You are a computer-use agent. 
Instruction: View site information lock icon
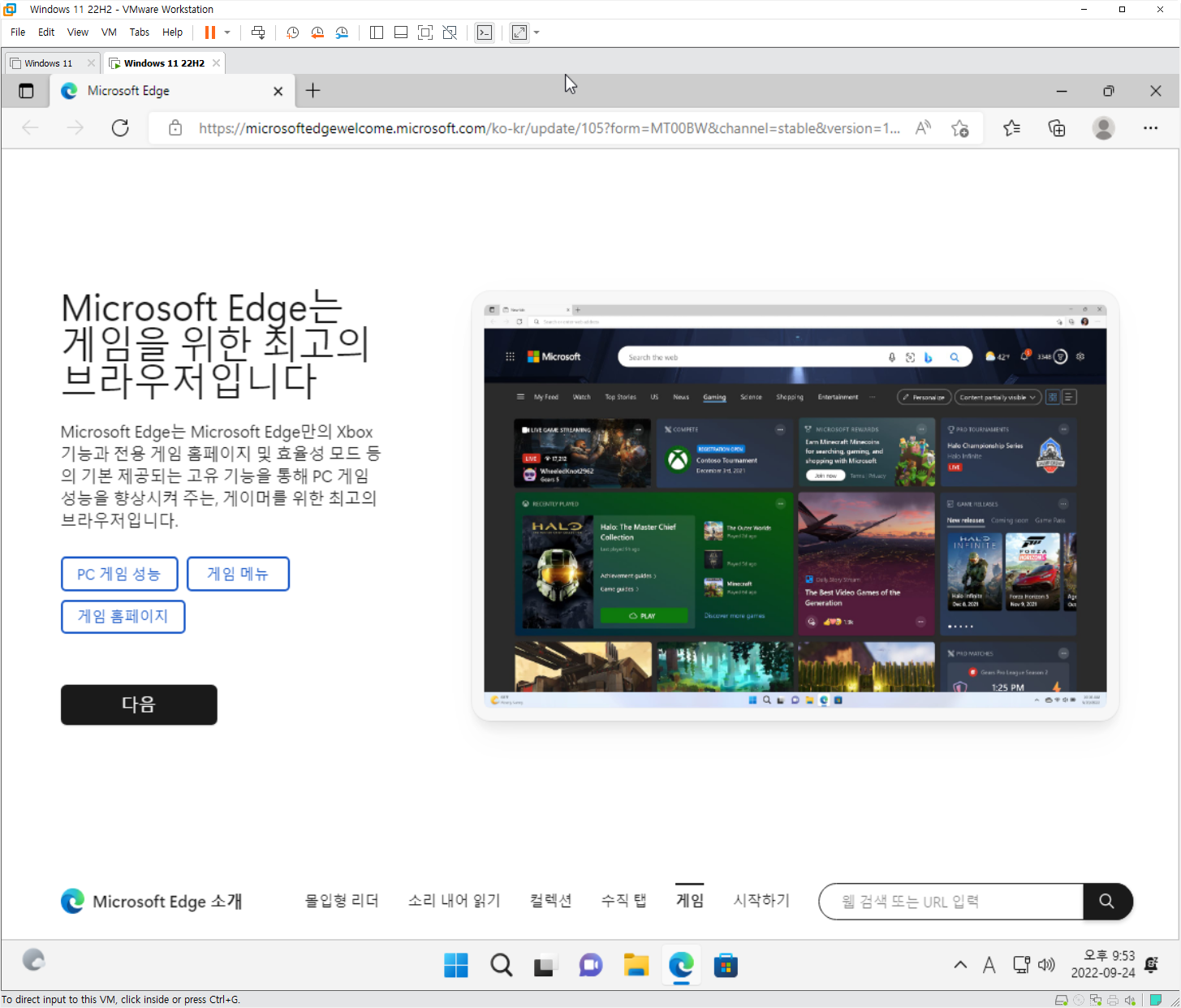tap(175, 128)
